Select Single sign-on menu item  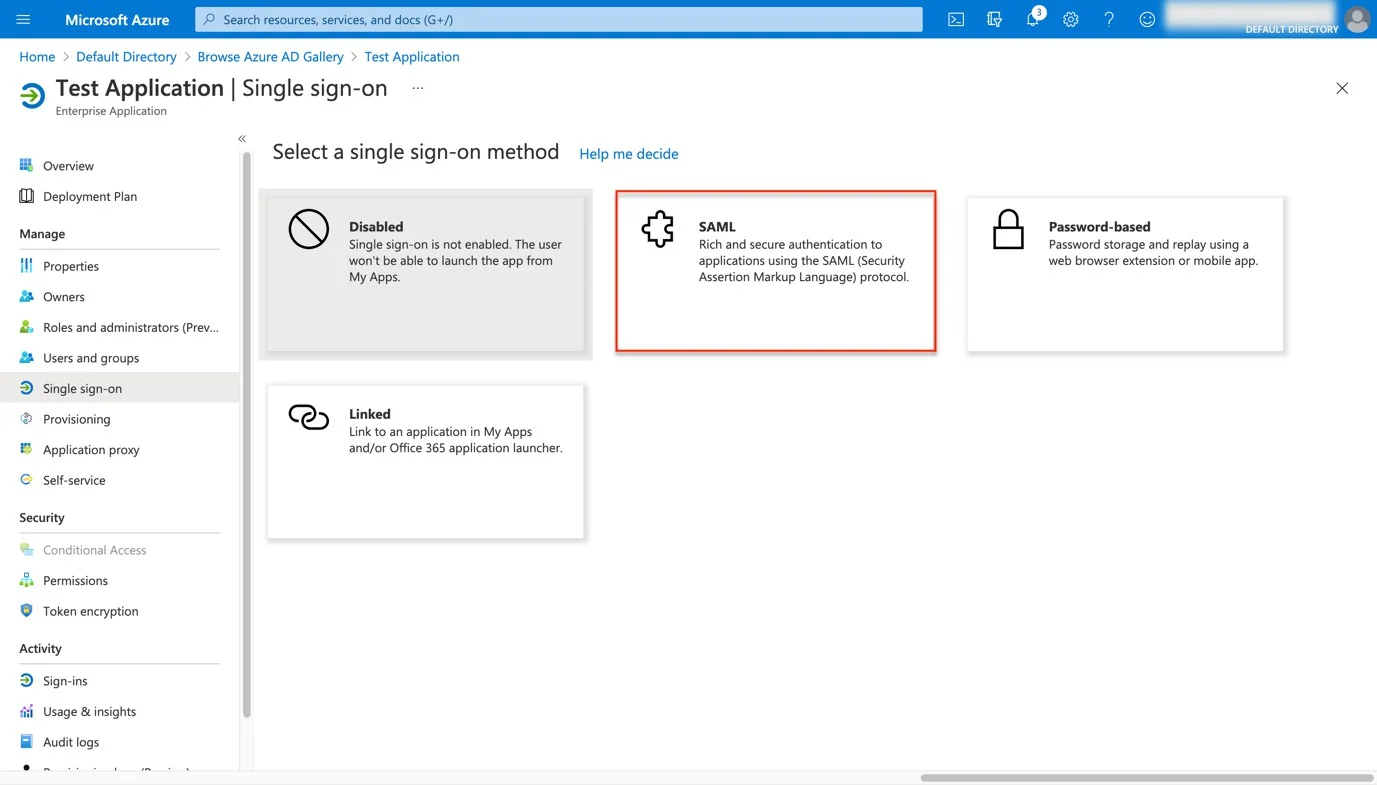(120, 388)
